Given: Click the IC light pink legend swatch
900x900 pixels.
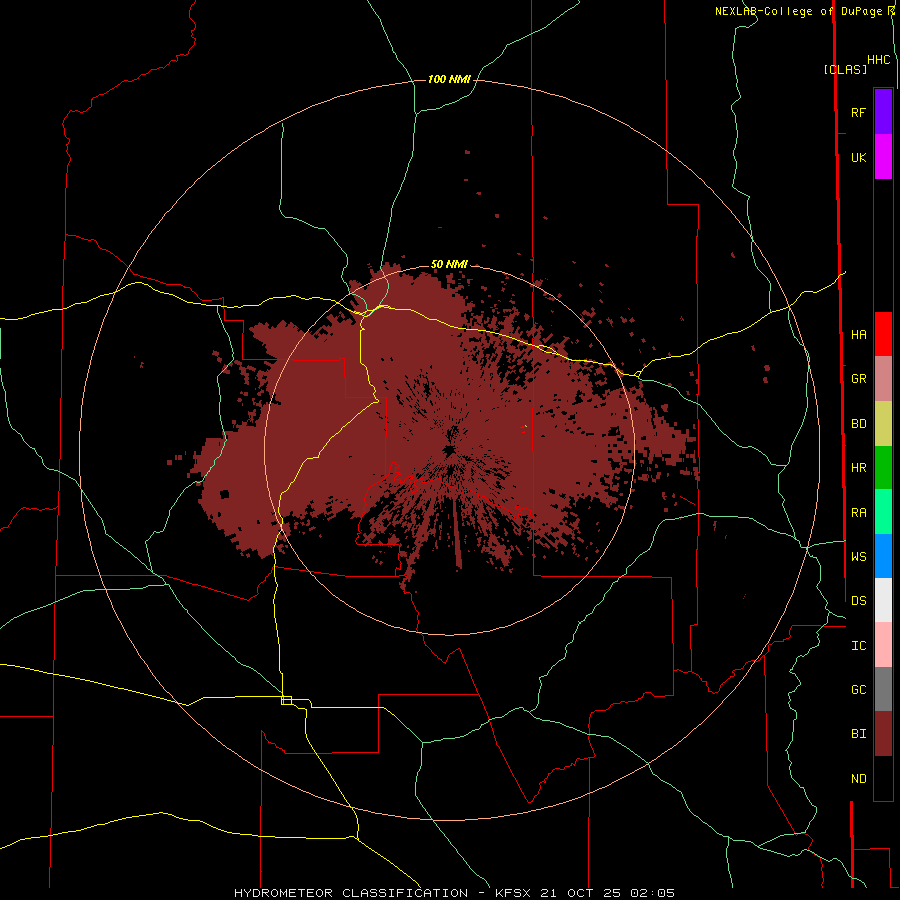Looking at the screenshot, I should 883,645.
